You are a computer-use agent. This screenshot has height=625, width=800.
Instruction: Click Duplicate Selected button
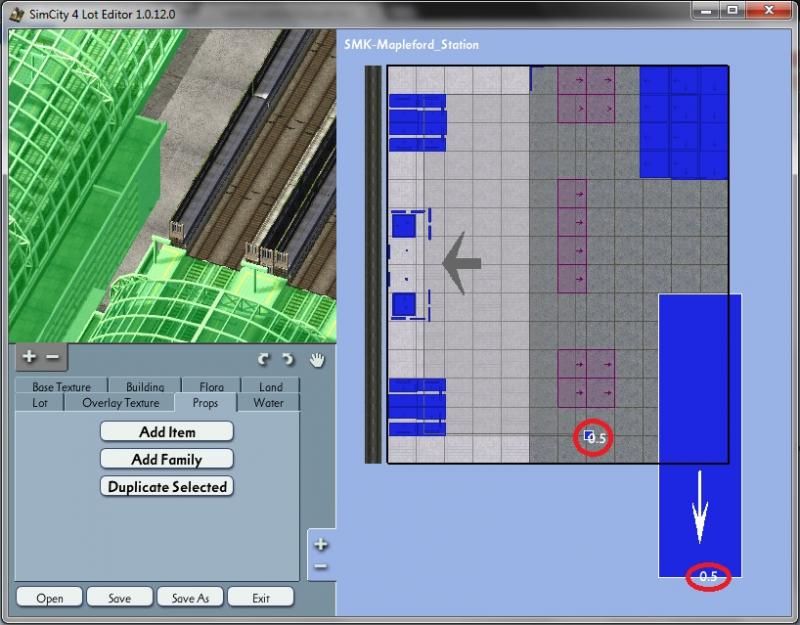tap(167, 486)
